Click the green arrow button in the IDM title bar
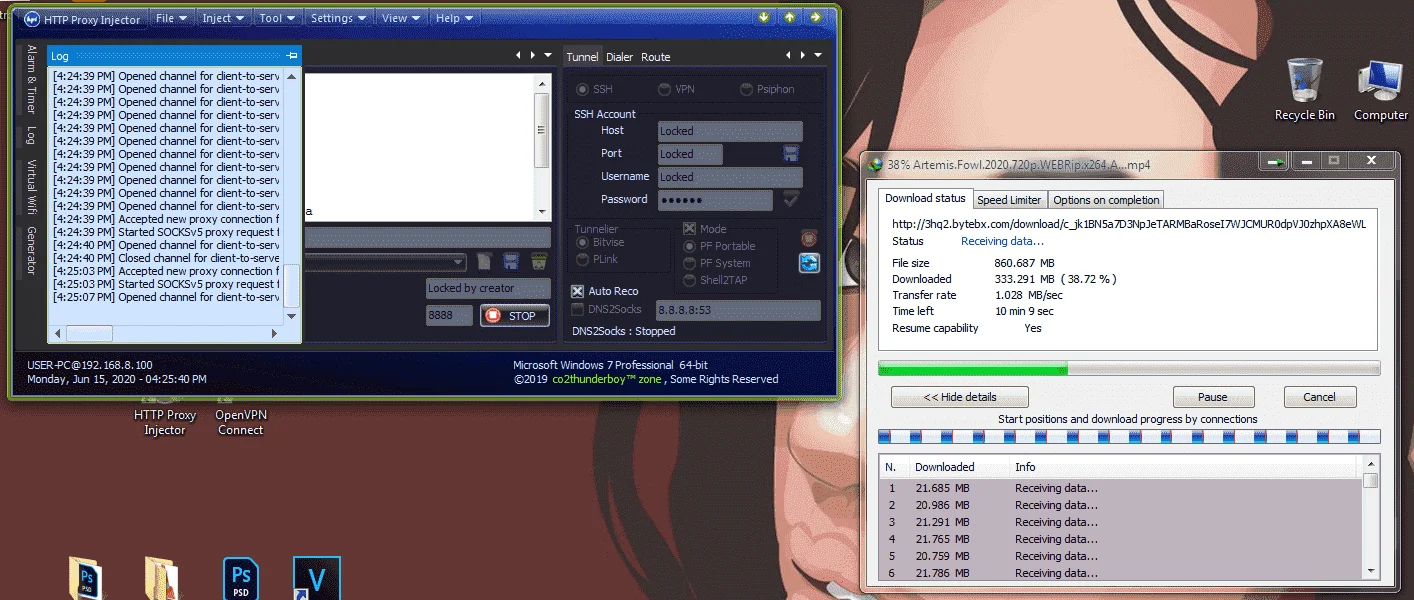This screenshot has height=600, width=1414. pos(1275,161)
